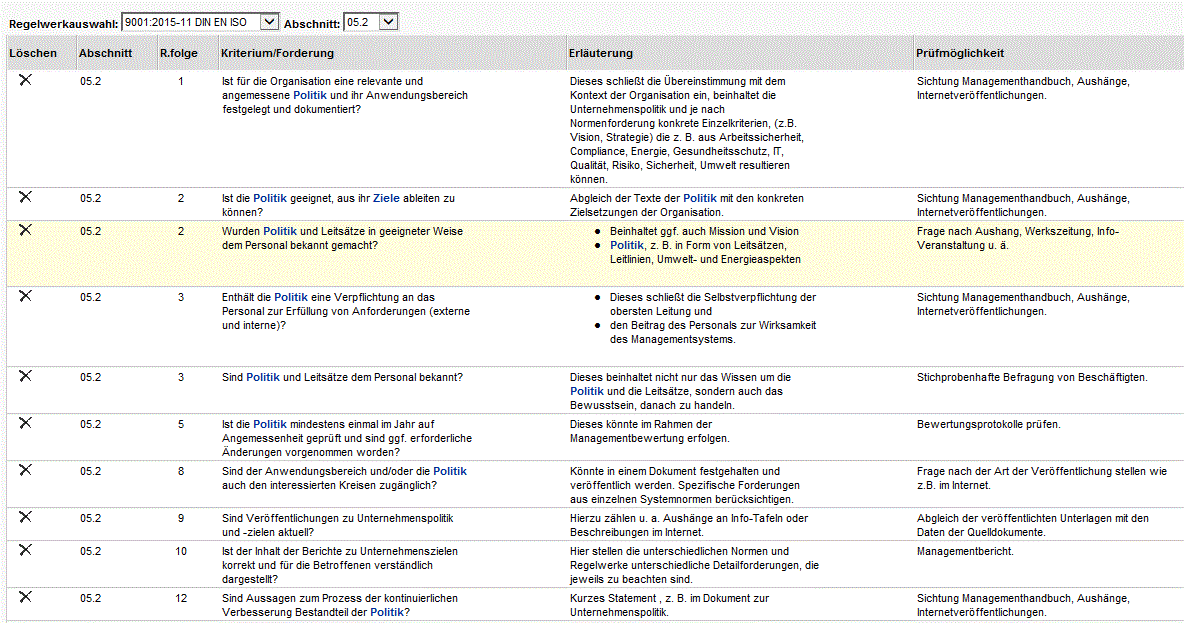This screenshot has height=623, width=1184.
Task: Click the 'Prüfmöglichkeit' column header
Action: point(960,53)
